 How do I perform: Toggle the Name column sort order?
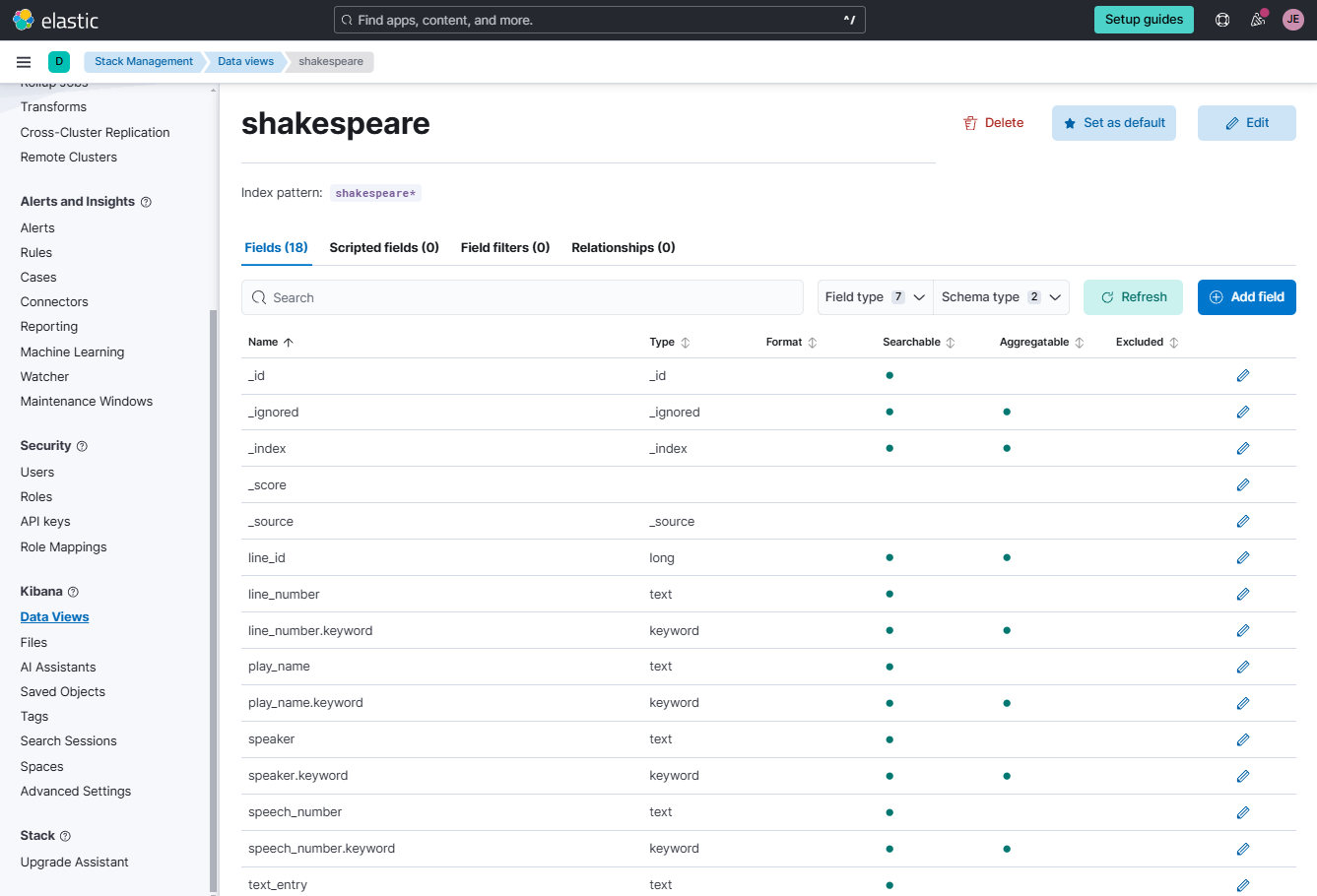pos(271,343)
